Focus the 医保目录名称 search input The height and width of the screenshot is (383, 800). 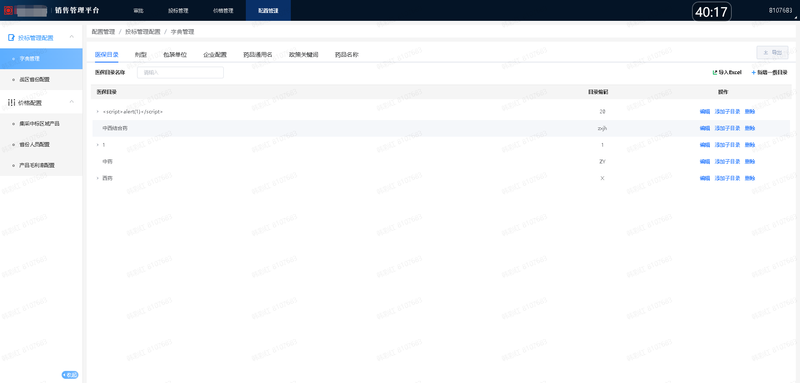click(x=180, y=72)
